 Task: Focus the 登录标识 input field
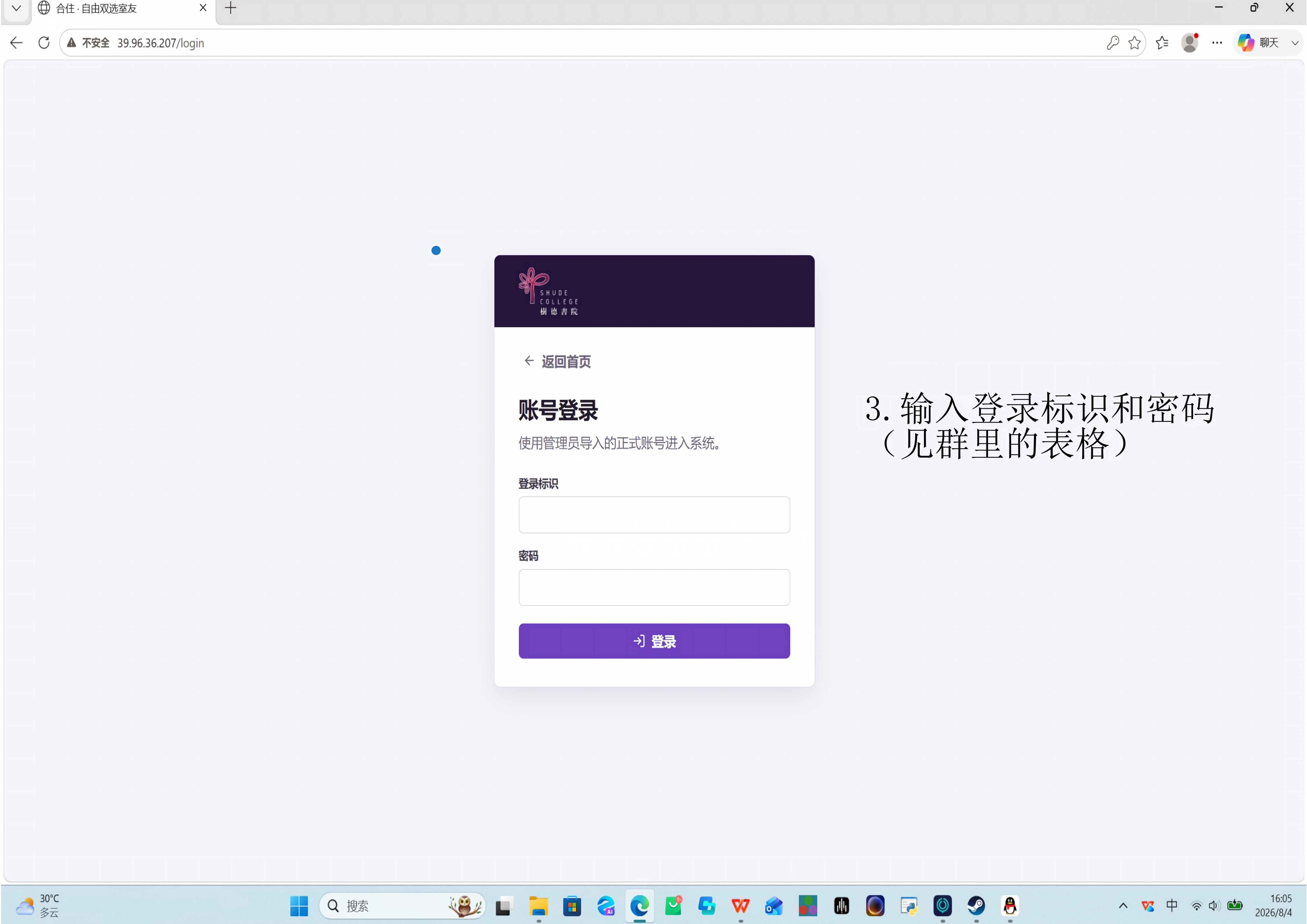(654, 515)
